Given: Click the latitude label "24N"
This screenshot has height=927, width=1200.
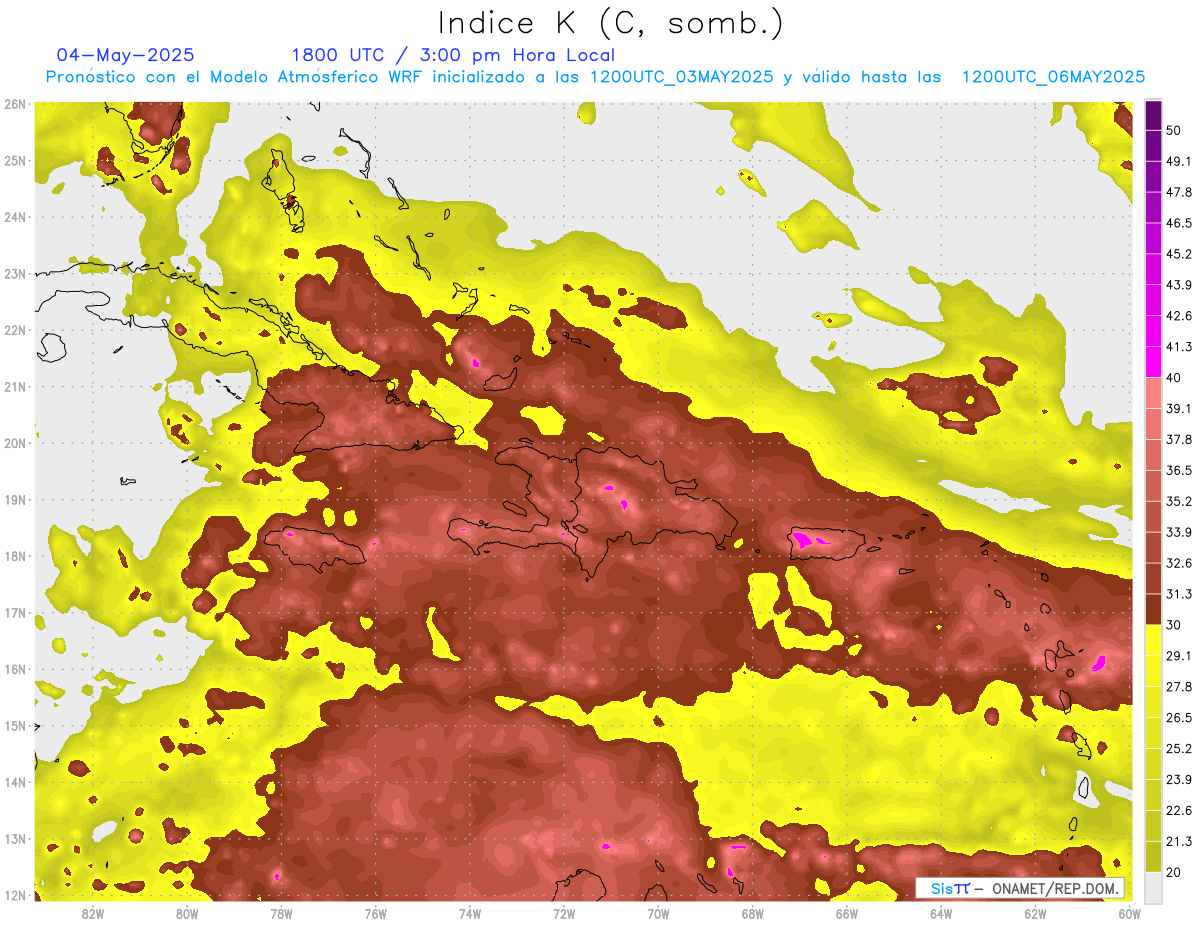Looking at the screenshot, I should pyautogui.click(x=15, y=217).
